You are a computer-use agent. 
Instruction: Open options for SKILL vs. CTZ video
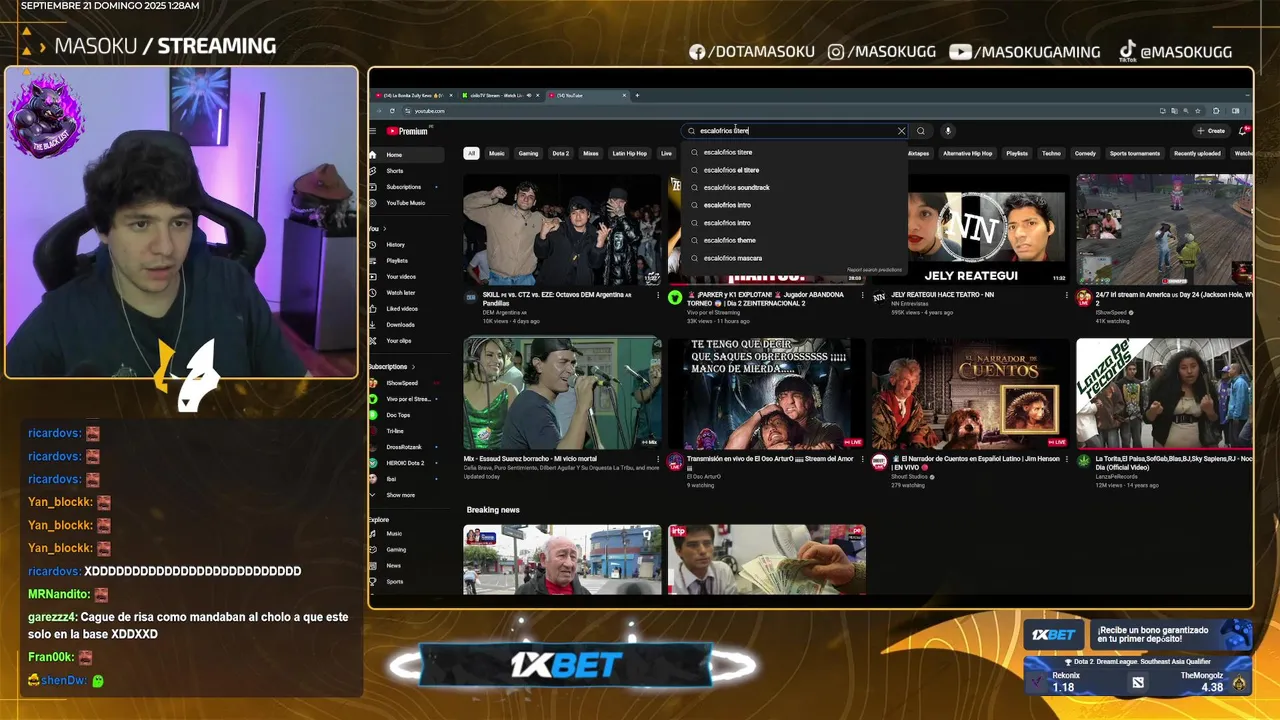658,295
